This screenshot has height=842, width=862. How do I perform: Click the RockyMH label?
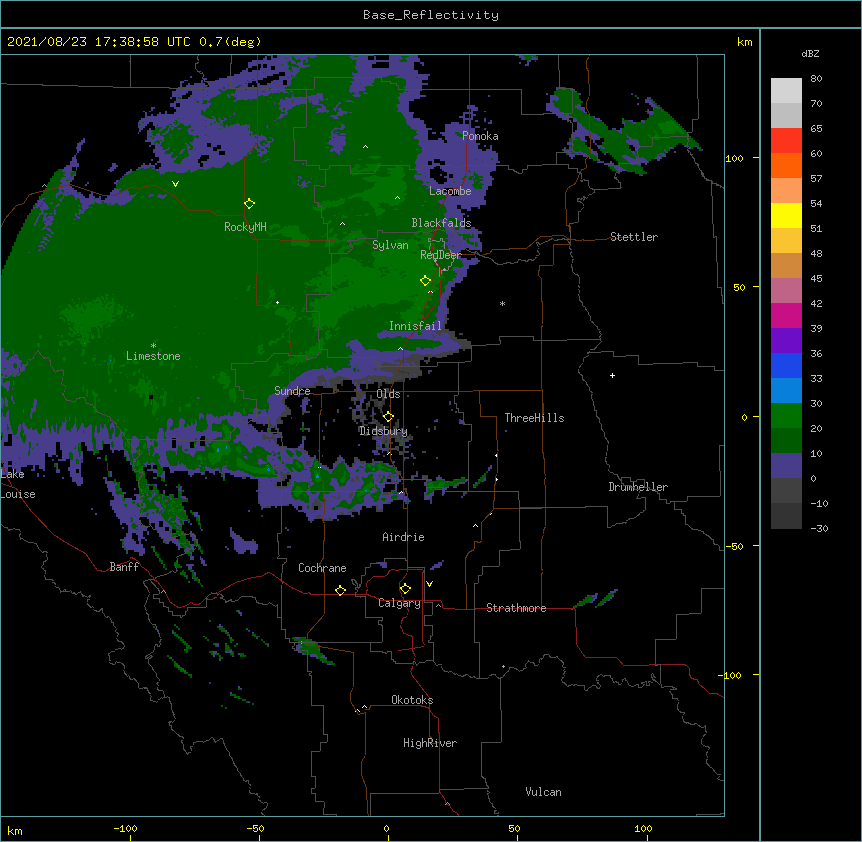point(245,227)
